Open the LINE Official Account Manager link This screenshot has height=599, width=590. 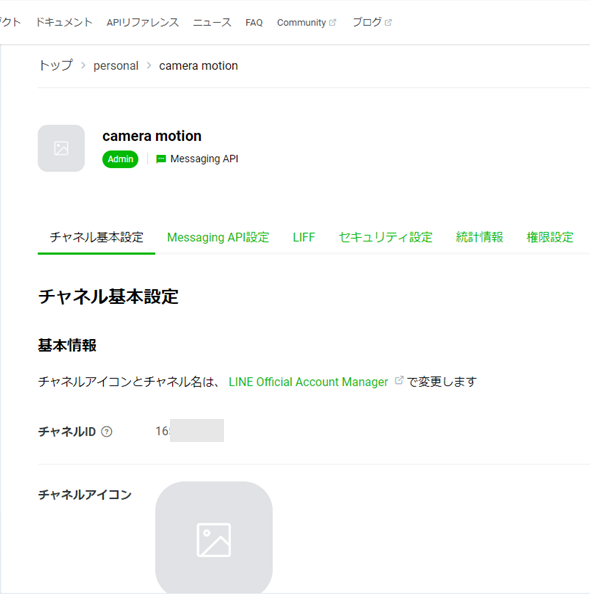tap(308, 382)
